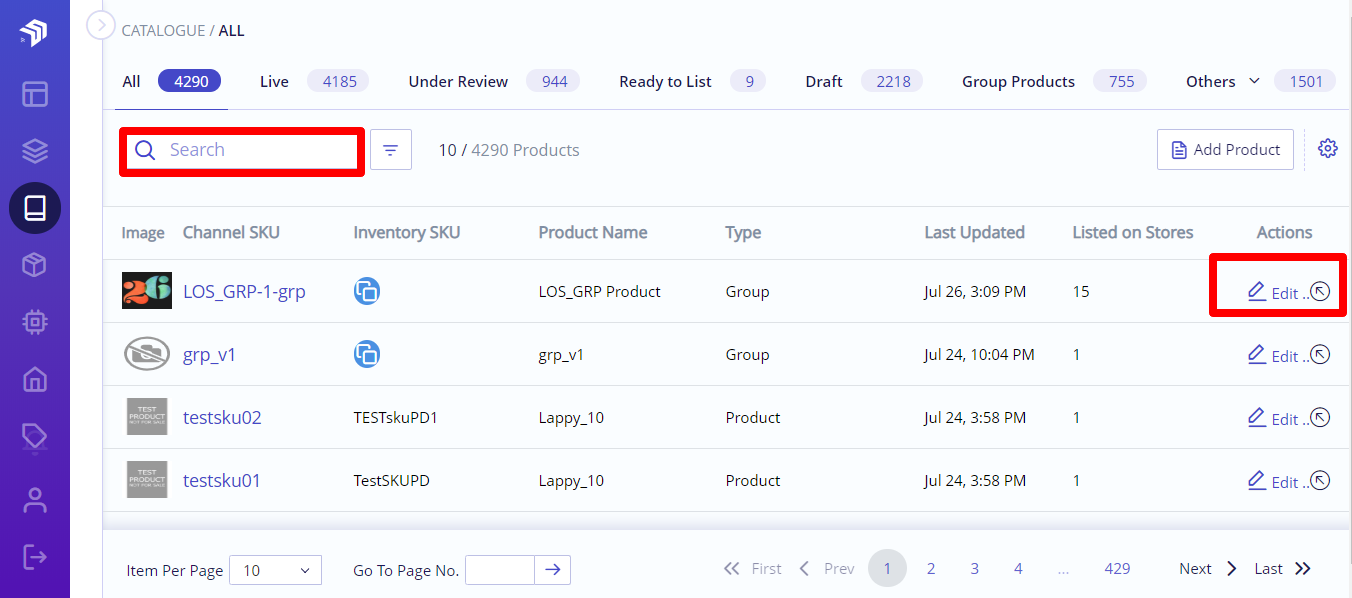Switch to Under Review tab
This screenshot has height=598, width=1352.
click(495, 81)
